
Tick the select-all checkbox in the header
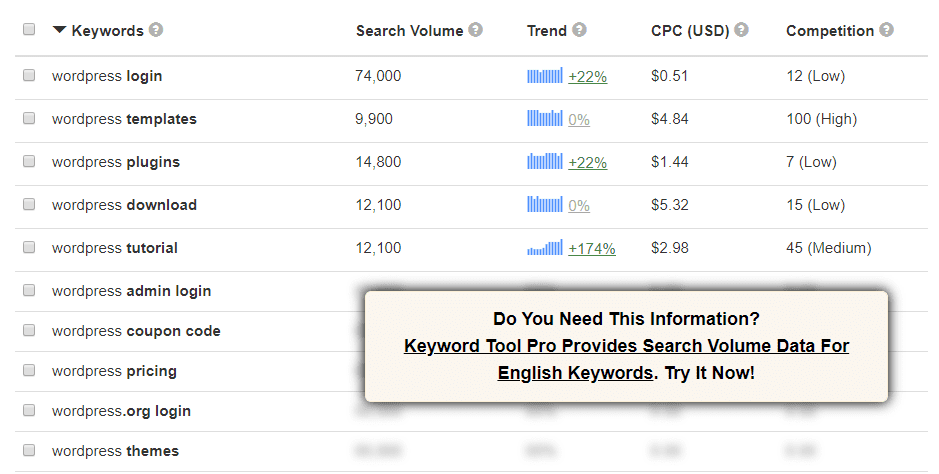point(29,29)
